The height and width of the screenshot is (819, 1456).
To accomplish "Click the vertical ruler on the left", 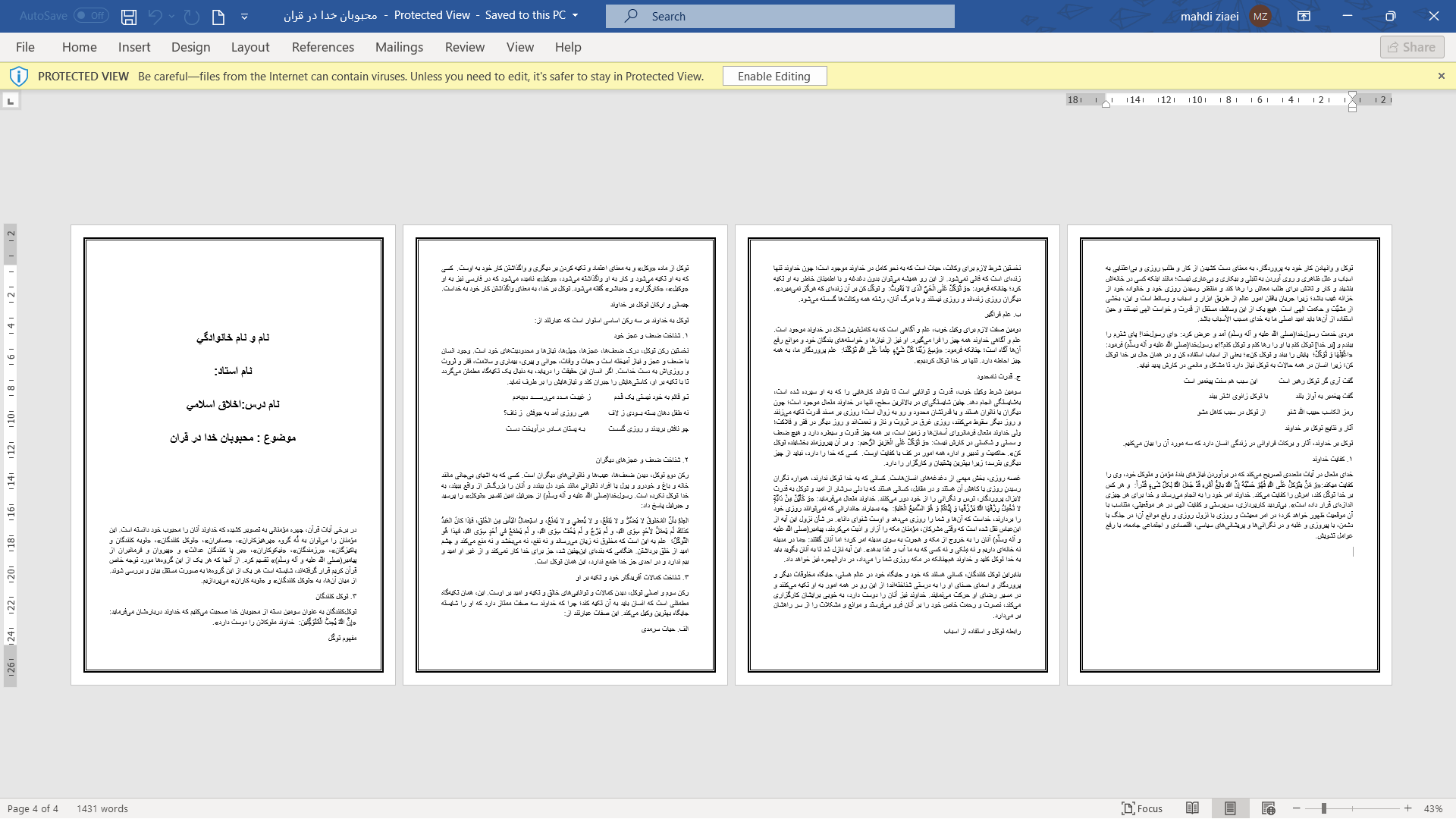I will pos(11,455).
